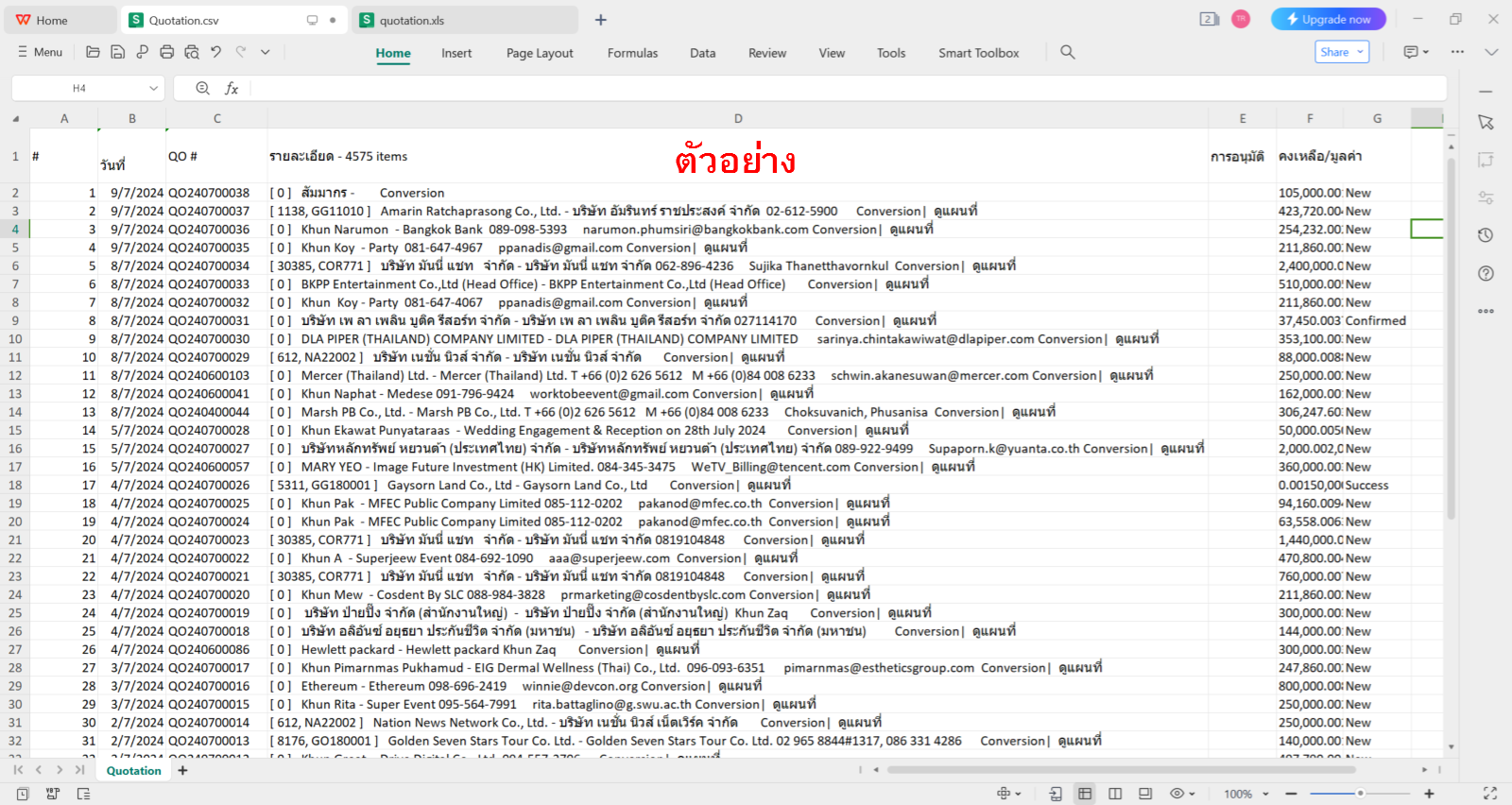Go to first sheet navigation arrow
Screen dimensions: 1512x805
click(18, 770)
